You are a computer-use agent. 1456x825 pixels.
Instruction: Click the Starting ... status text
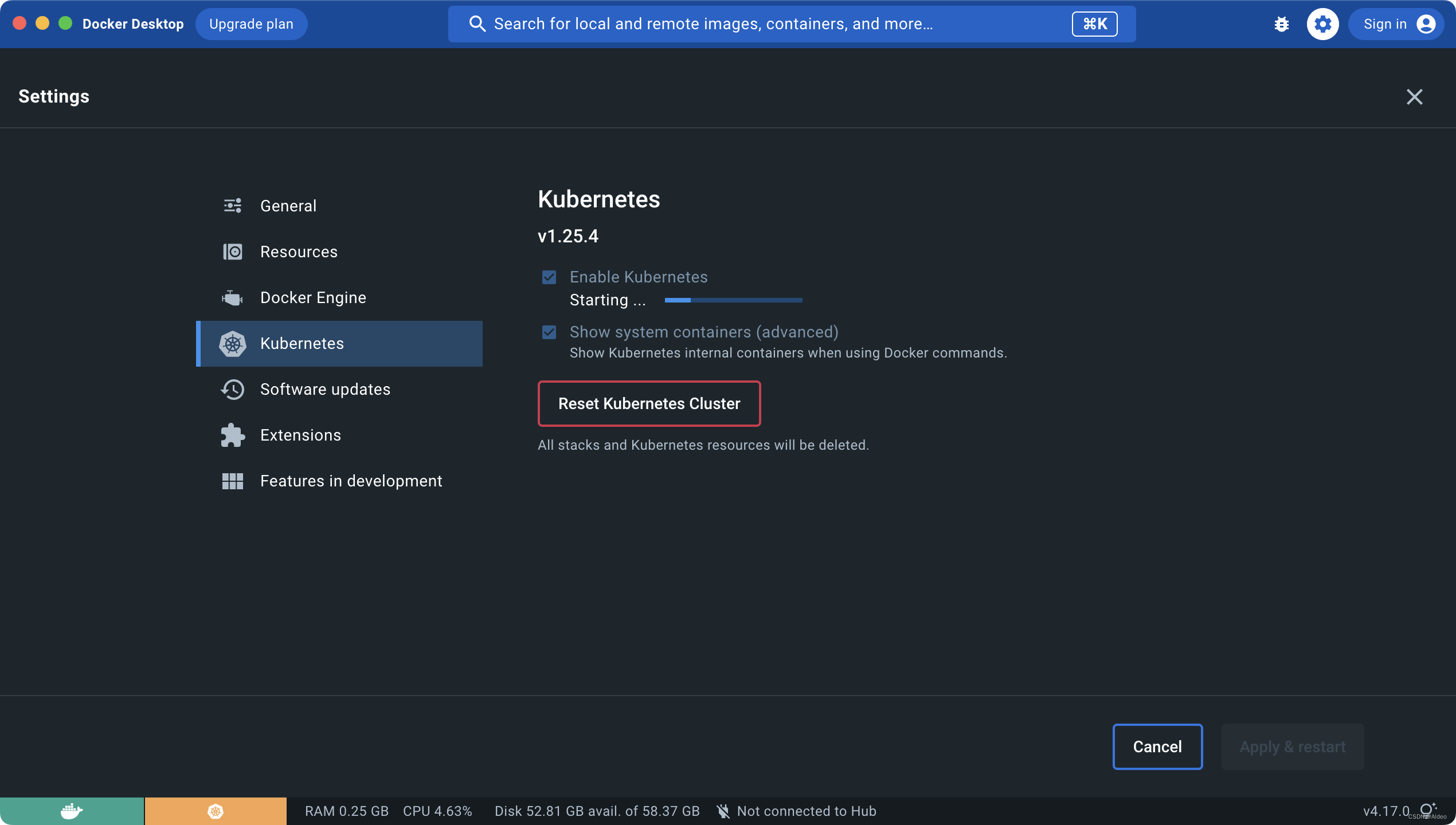pos(608,300)
